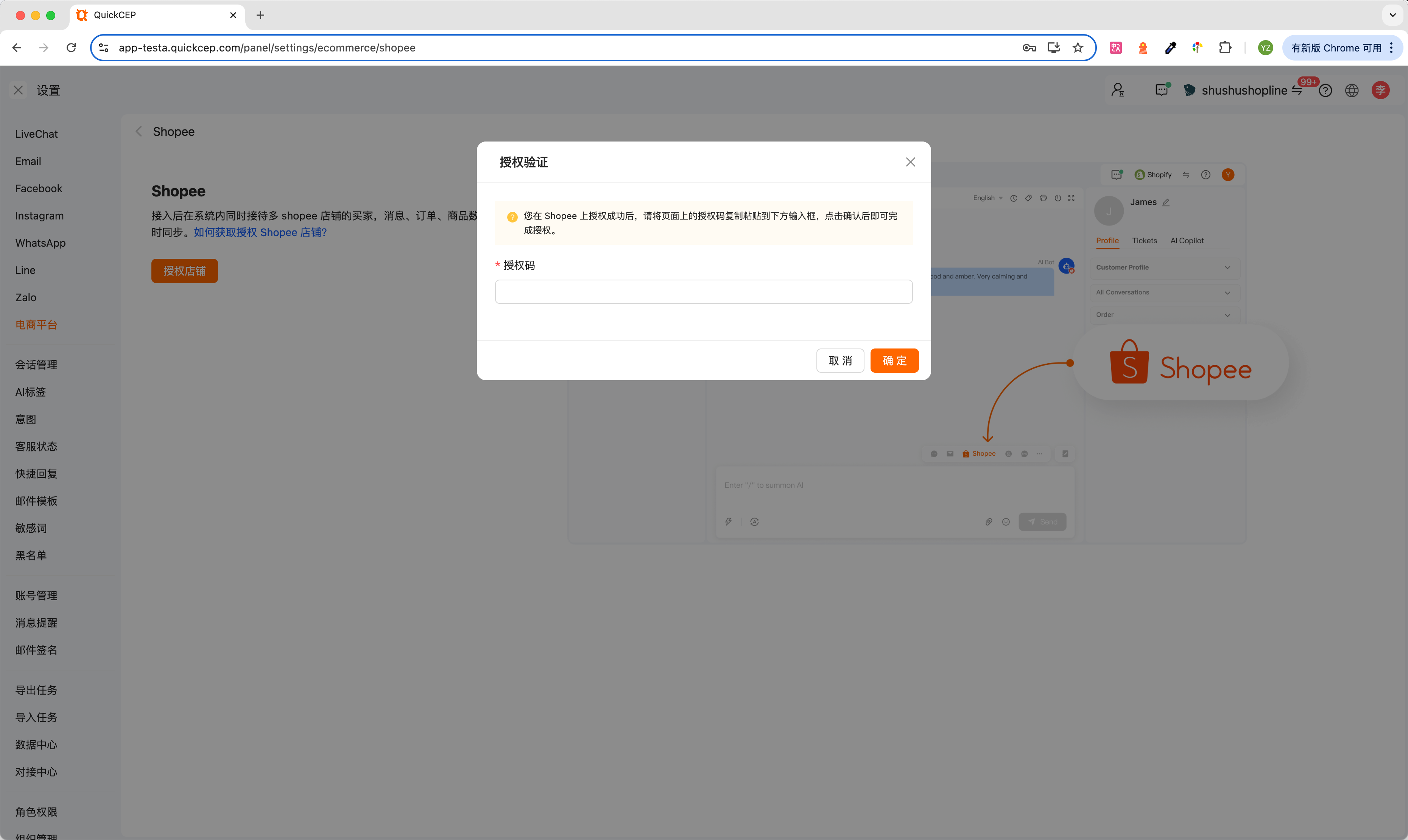This screenshot has height=840, width=1408.
Task: Click the agent status person icon
Action: pyautogui.click(x=1117, y=90)
